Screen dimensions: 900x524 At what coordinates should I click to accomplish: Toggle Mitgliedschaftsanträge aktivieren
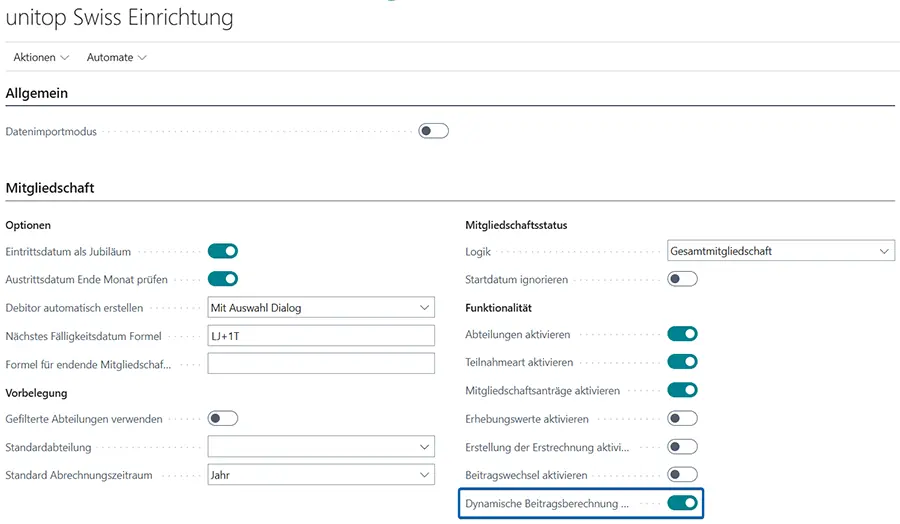pyautogui.click(x=682, y=390)
